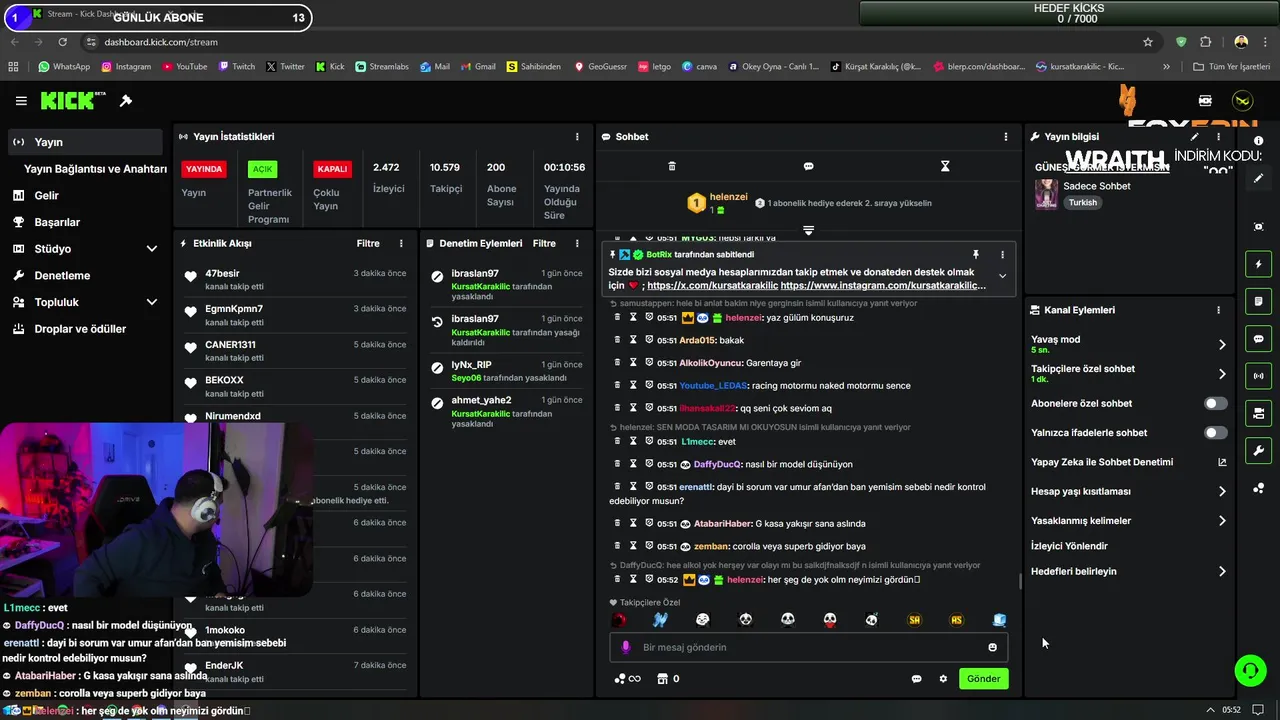This screenshot has width=1280, height=720.
Task: Open chat settings gear next to Gönder
Action: [x=943, y=679]
